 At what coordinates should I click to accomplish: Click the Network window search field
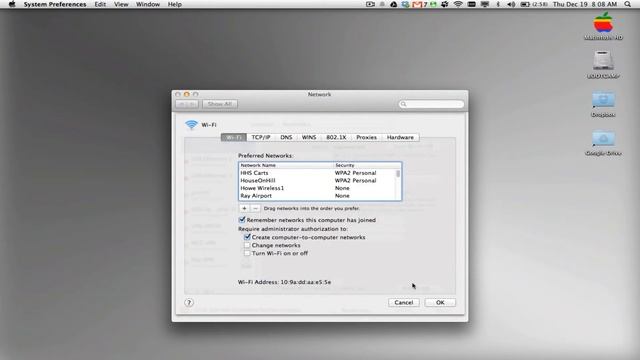tap(431, 104)
